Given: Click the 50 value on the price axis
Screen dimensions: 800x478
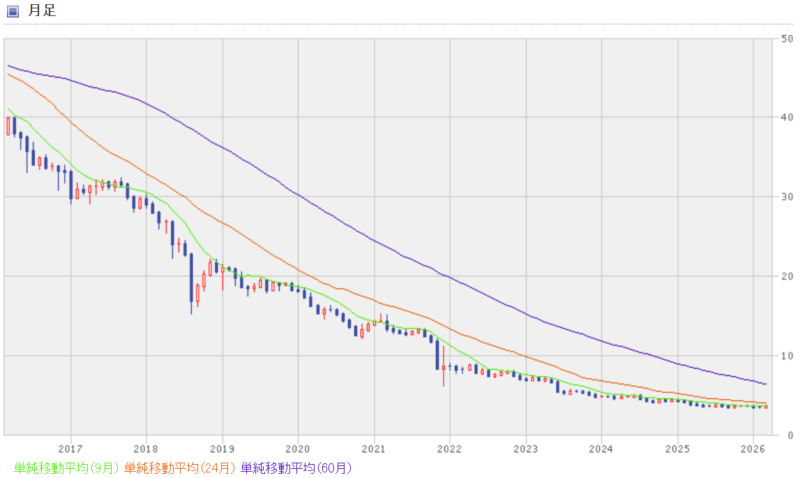Looking at the screenshot, I should click(788, 38).
